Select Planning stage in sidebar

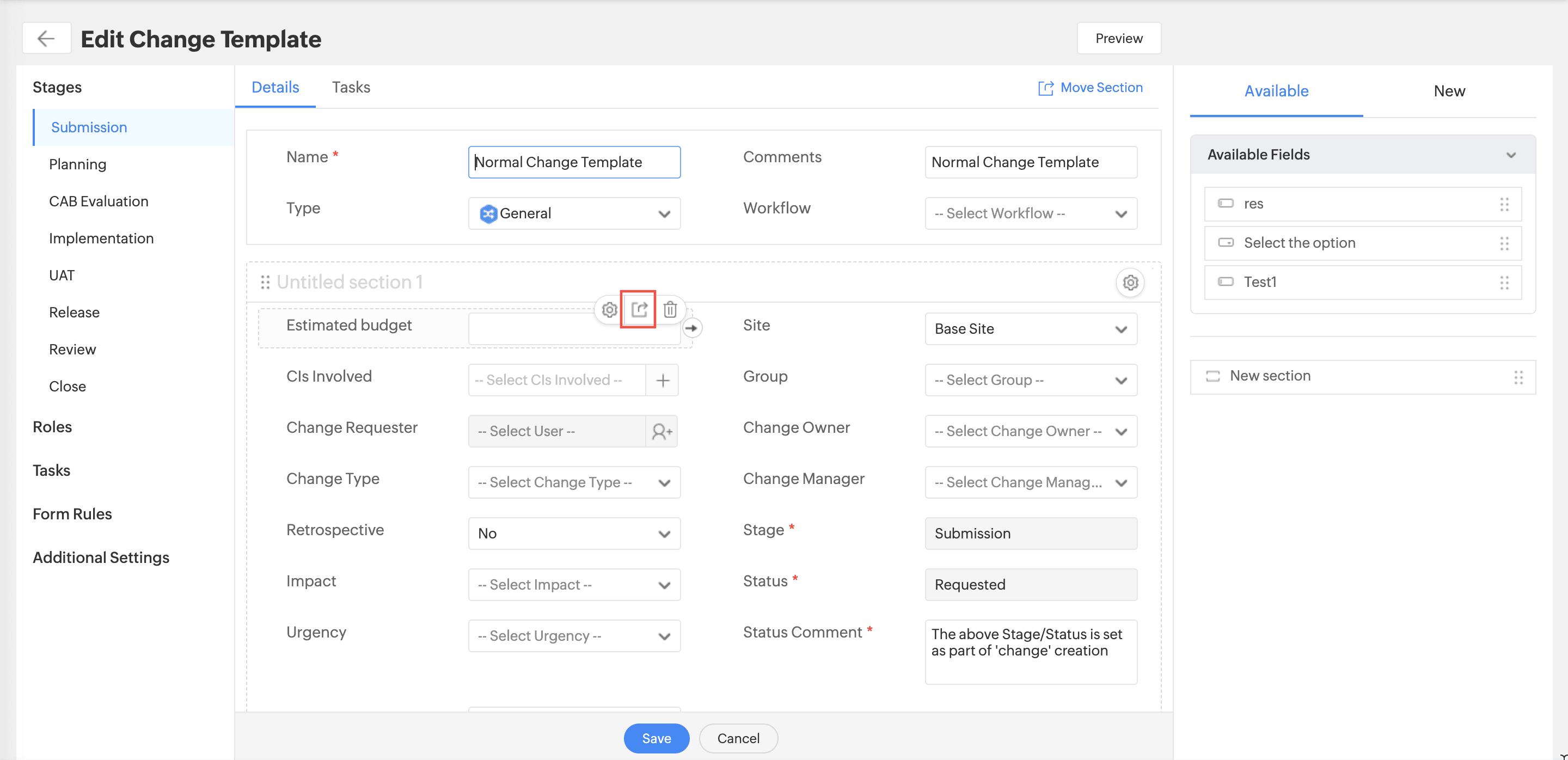(77, 164)
